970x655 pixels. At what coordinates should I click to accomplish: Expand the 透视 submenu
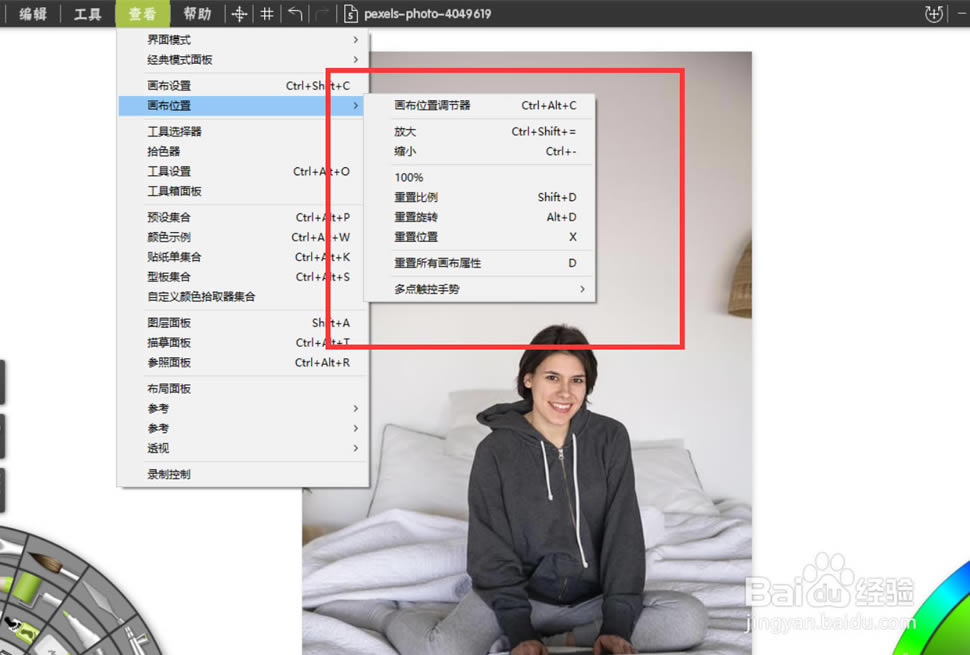243,448
